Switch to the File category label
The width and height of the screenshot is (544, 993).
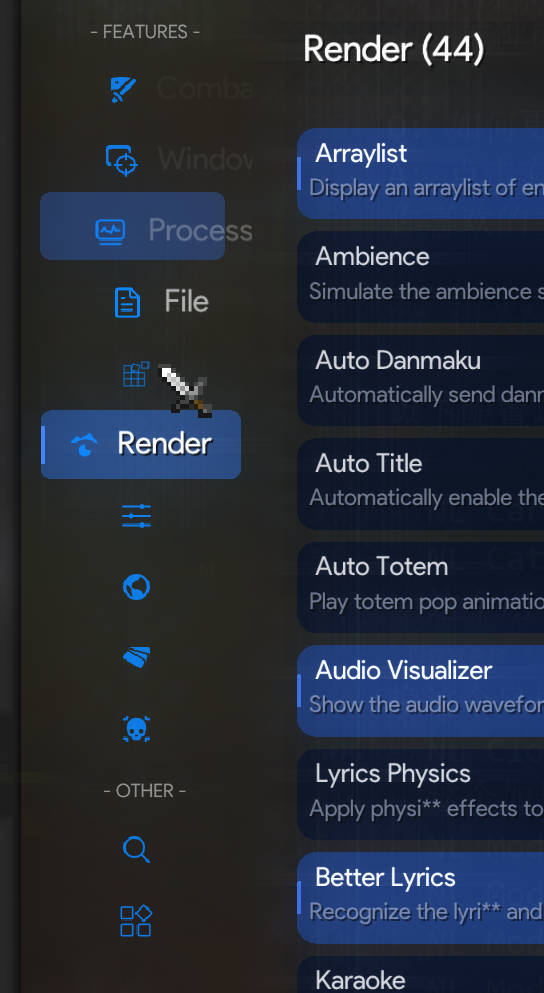[x=186, y=301]
